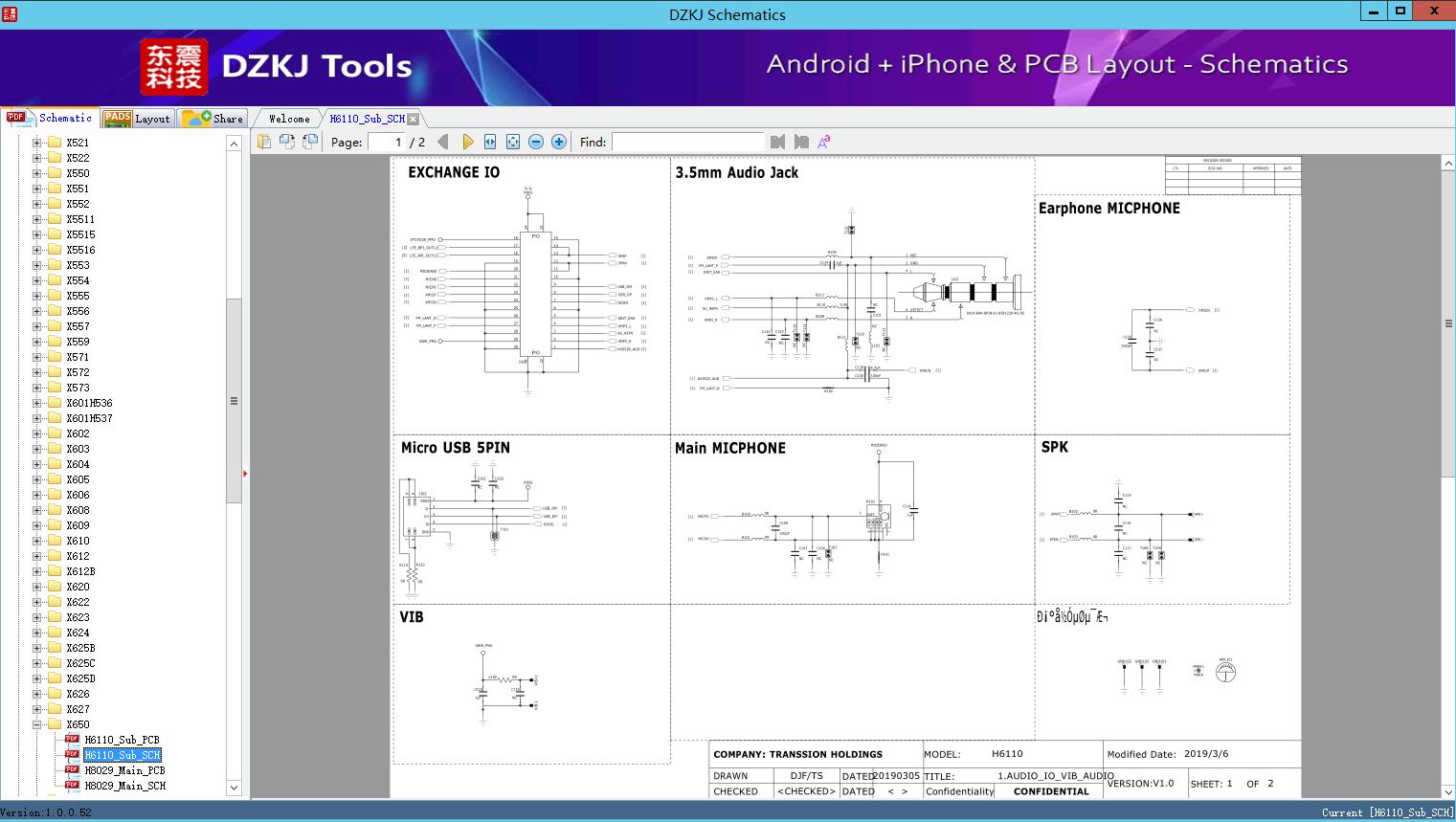Expand the X553 folder node
This screenshot has width=1456, height=822.
coord(36,265)
